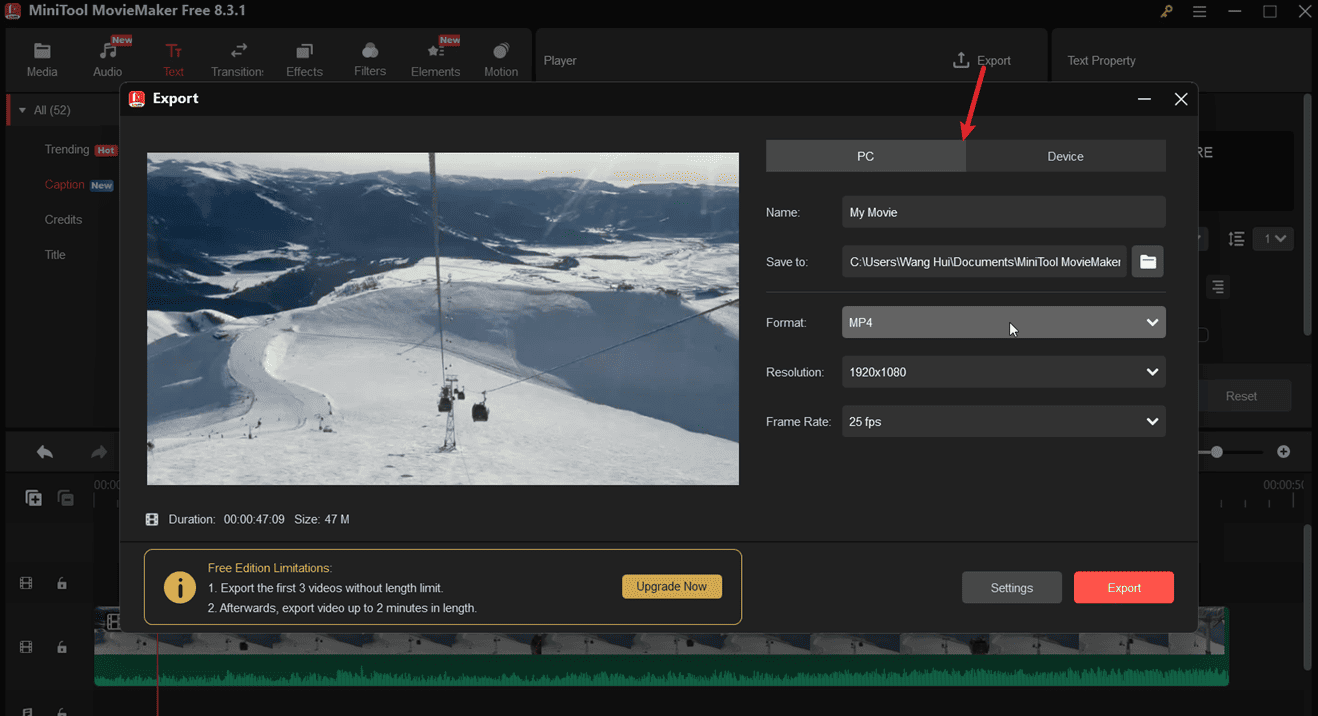Click the Undo arrow above the timeline
This screenshot has height=716, width=1318.
[x=44, y=452]
